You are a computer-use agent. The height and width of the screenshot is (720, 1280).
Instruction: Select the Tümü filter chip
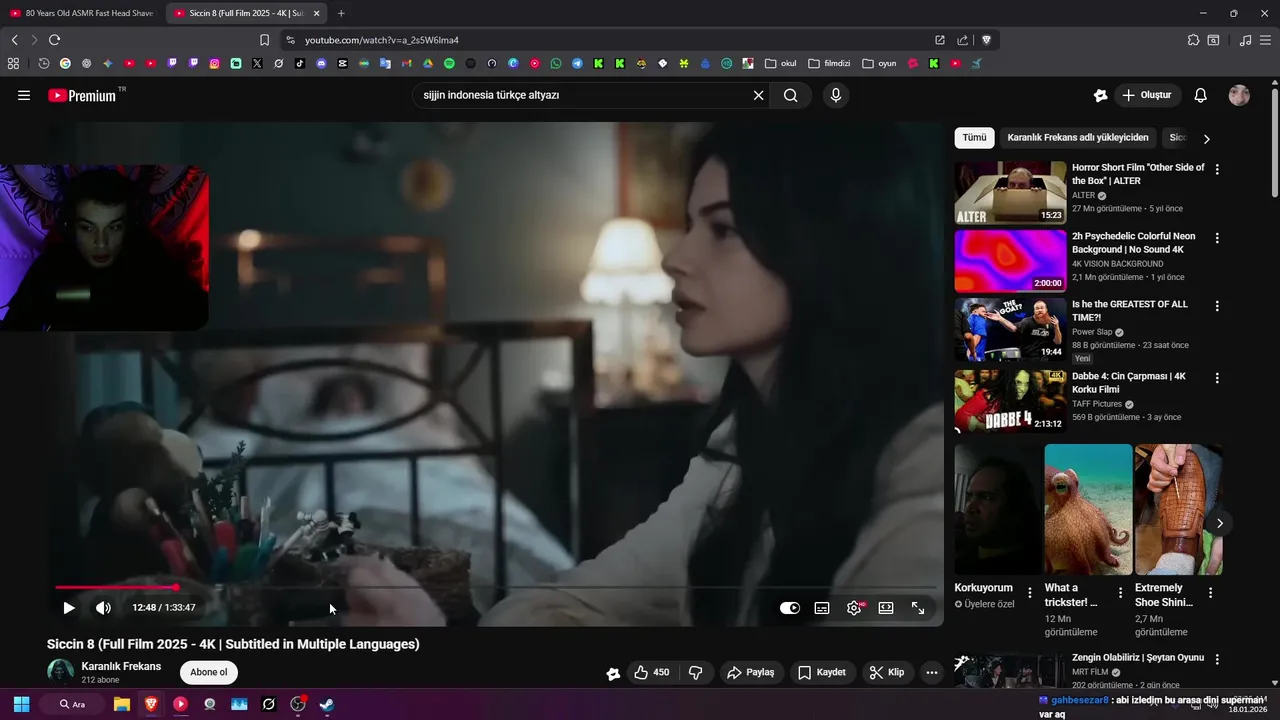(974, 138)
